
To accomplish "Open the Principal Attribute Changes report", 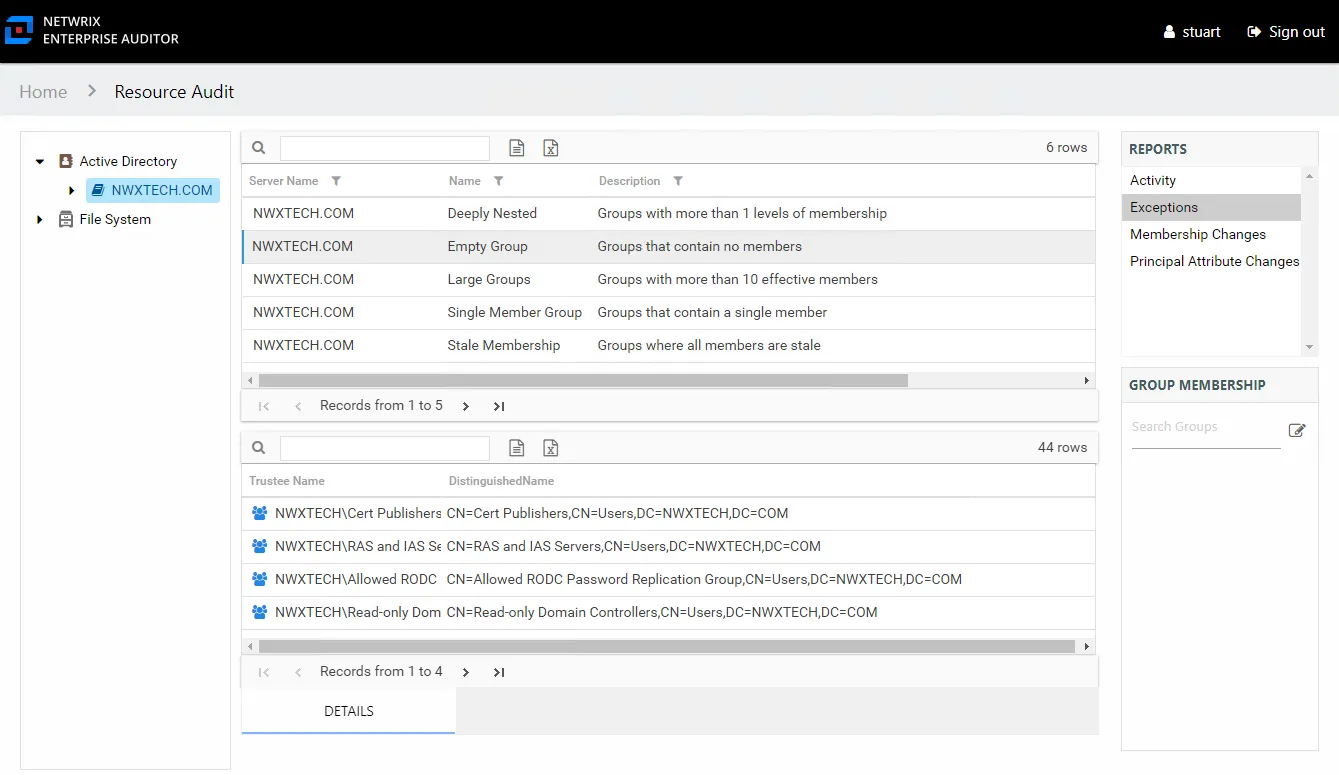I will pyautogui.click(x=1211, y=261).
